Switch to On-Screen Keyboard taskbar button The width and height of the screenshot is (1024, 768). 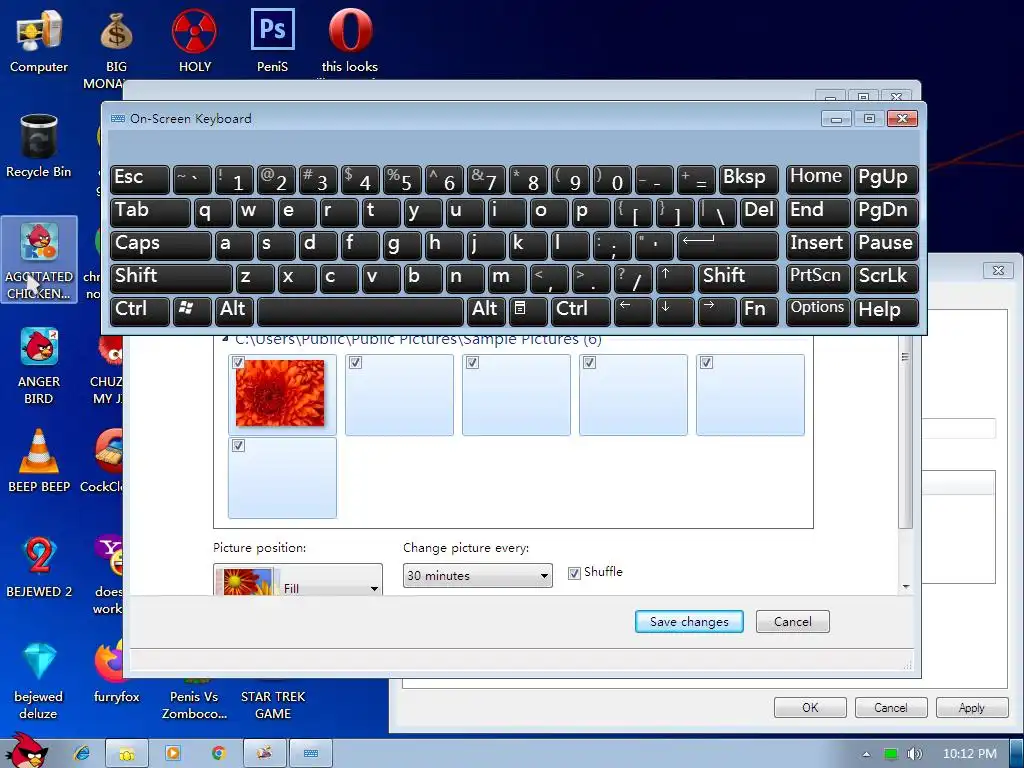[x=311, y=754]
